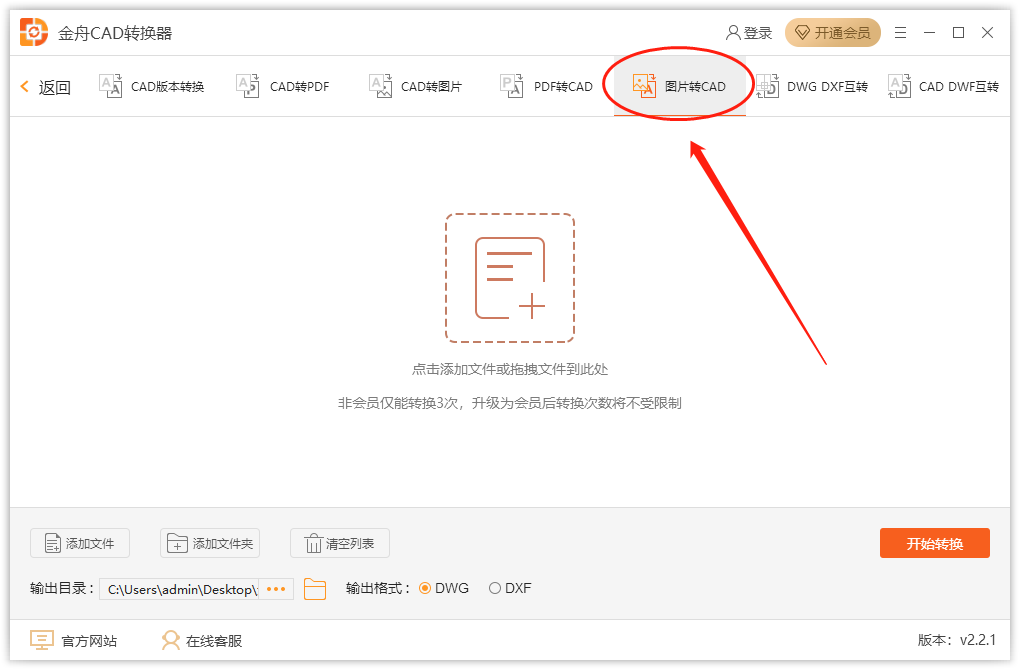Click the file icon of 添加文件
Image resolution: width=1020 pixels, height=670 pixels.
pyautogui.click(x=53, y=543)
